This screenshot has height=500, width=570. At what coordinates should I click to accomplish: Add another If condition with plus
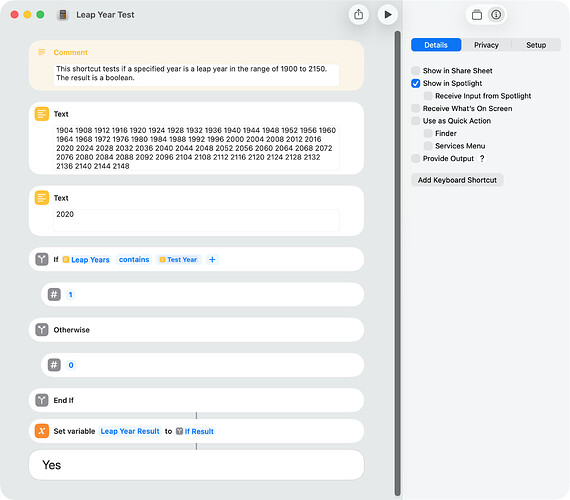click(x=212, y=259)
